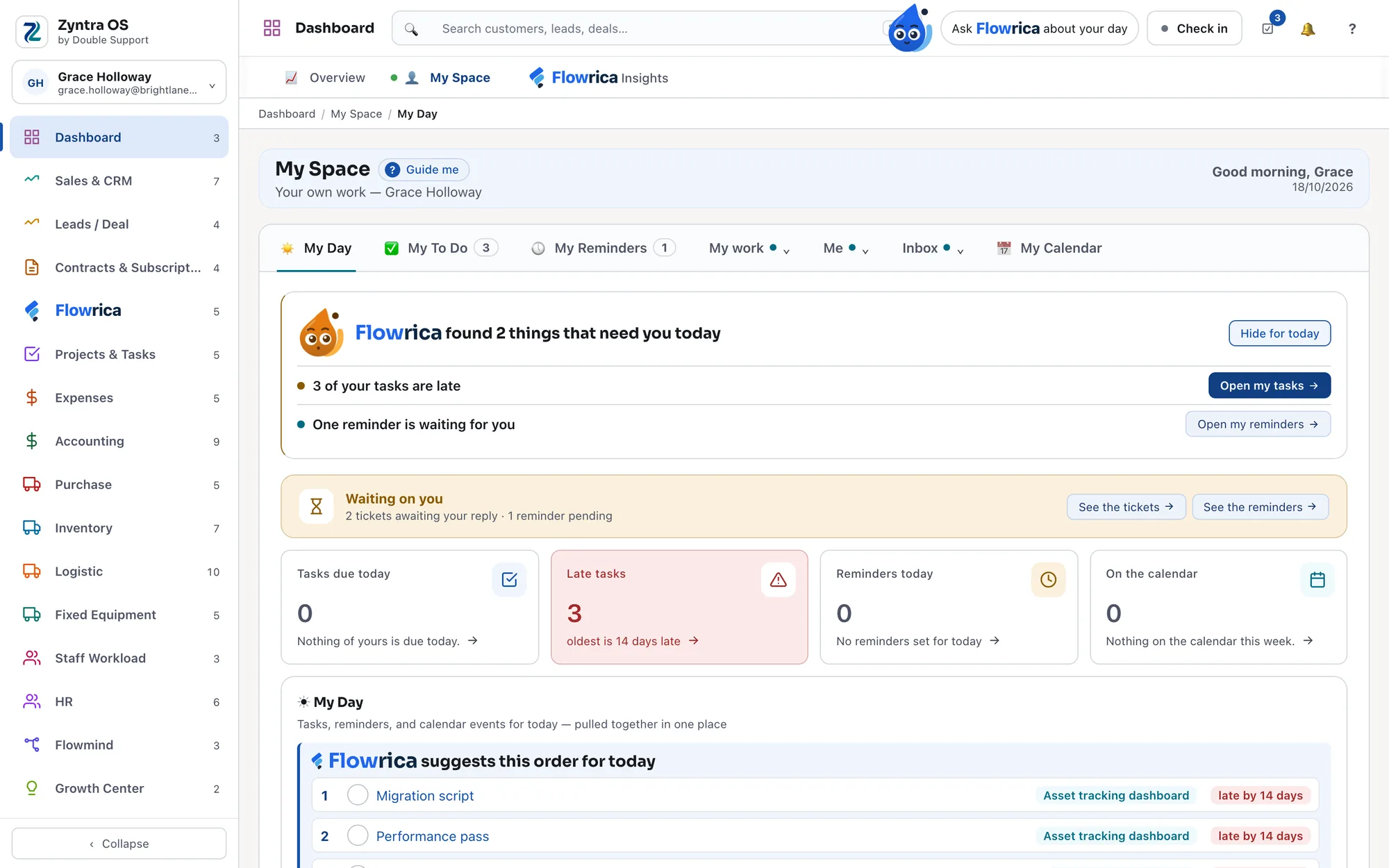
Task: Click the search magnifier icon
Action: pos(411,28)
